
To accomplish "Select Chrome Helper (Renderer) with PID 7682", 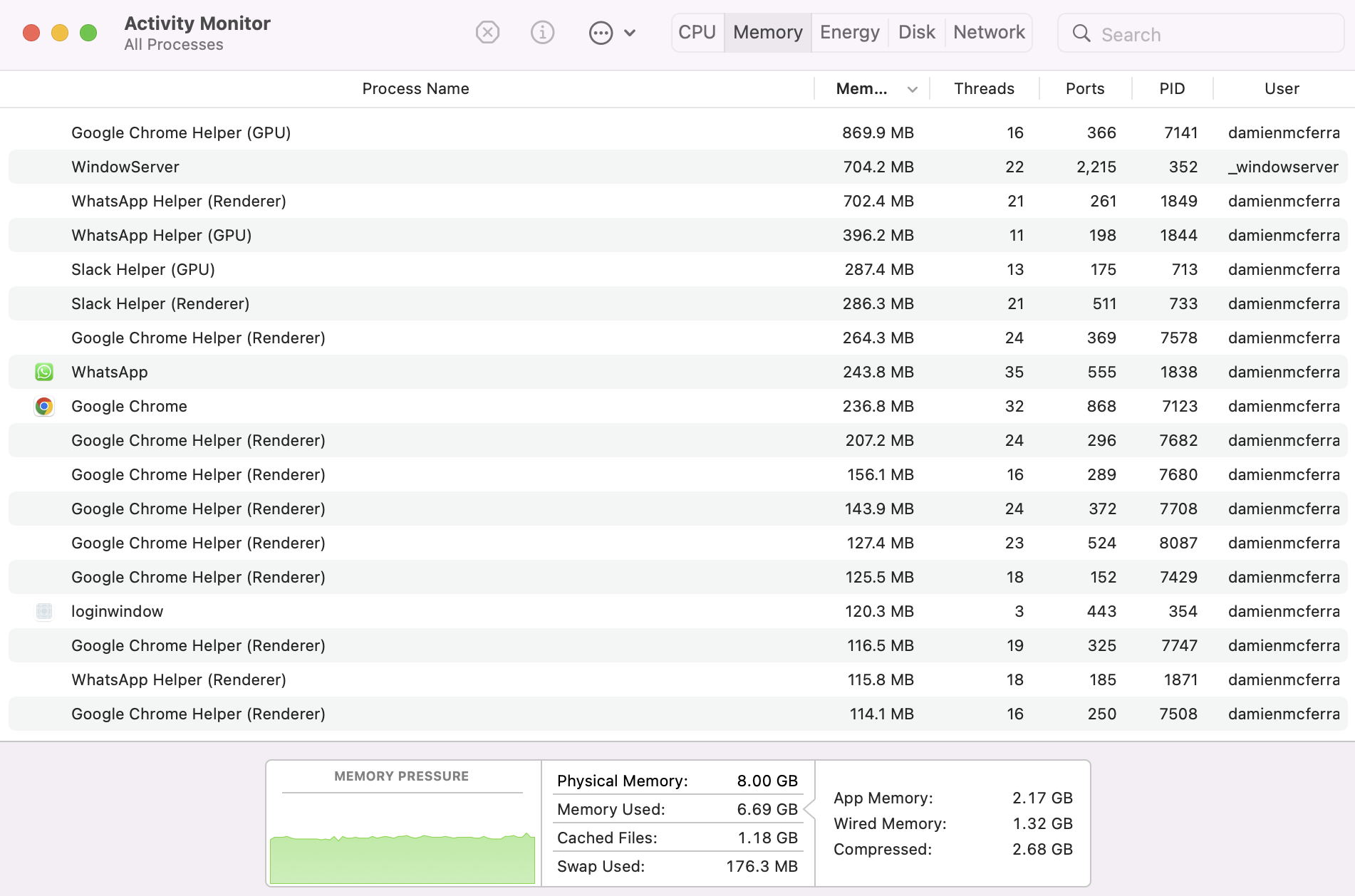I will coord(677,440).
